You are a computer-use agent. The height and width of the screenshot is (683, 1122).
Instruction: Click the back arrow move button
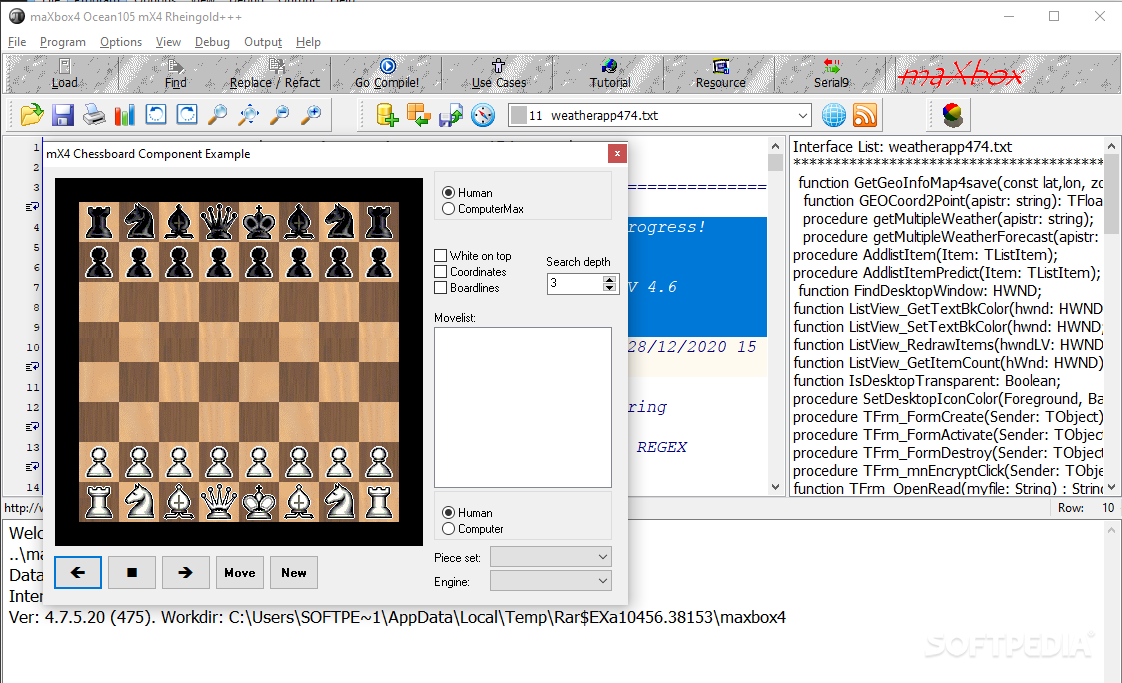click(78, 573)
